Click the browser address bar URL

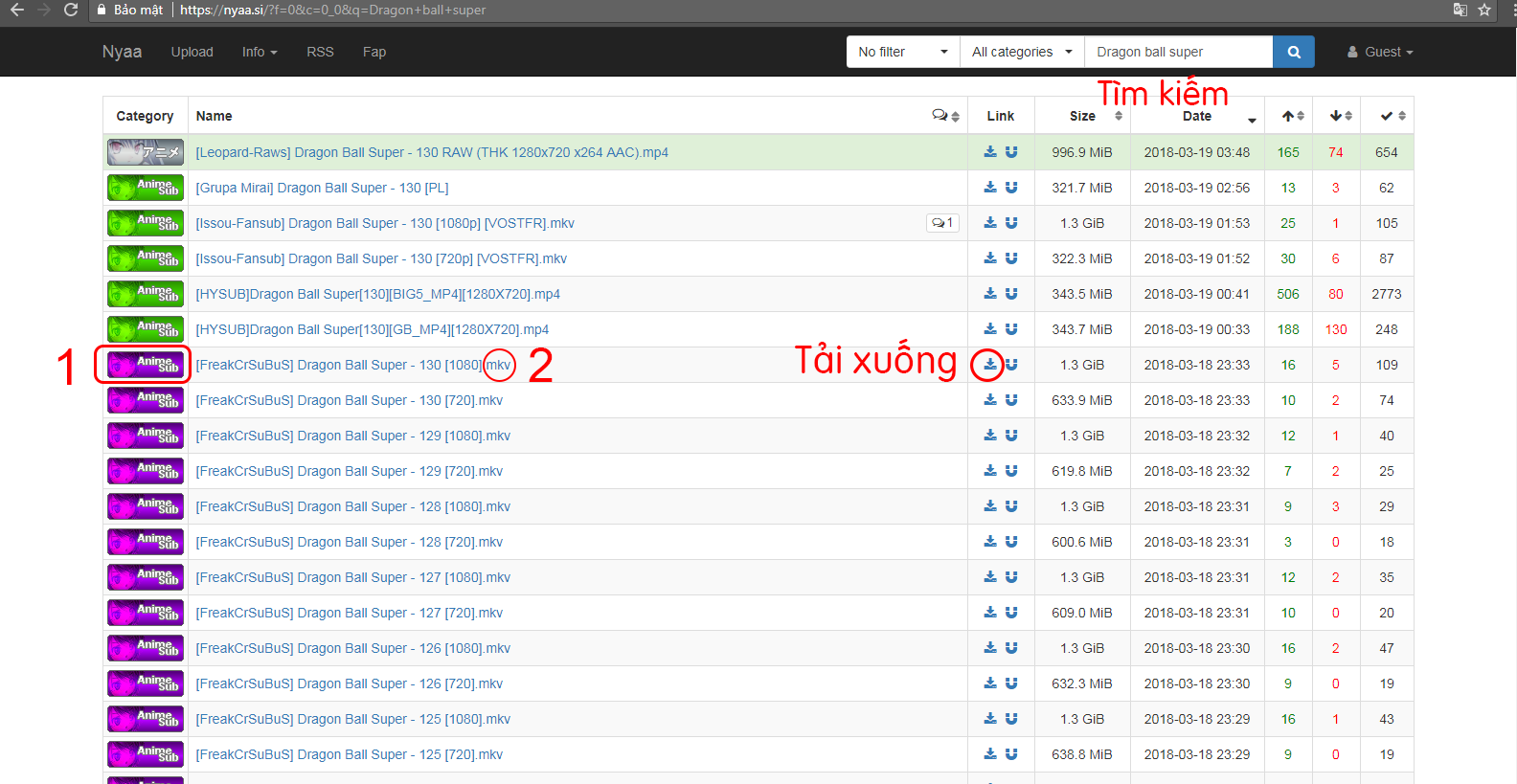[x=332, y=10]
